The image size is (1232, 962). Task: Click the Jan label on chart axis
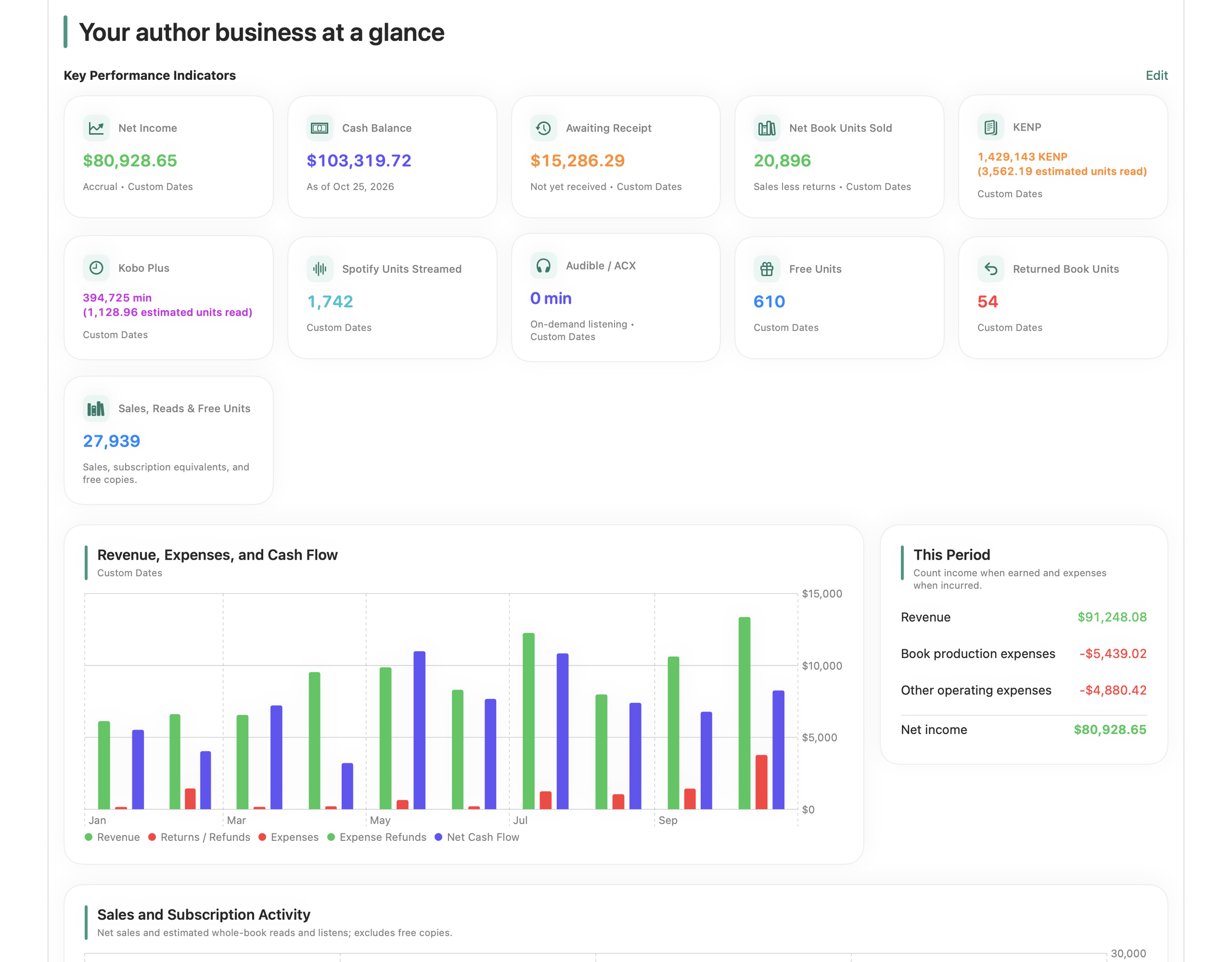pos(97,821)
